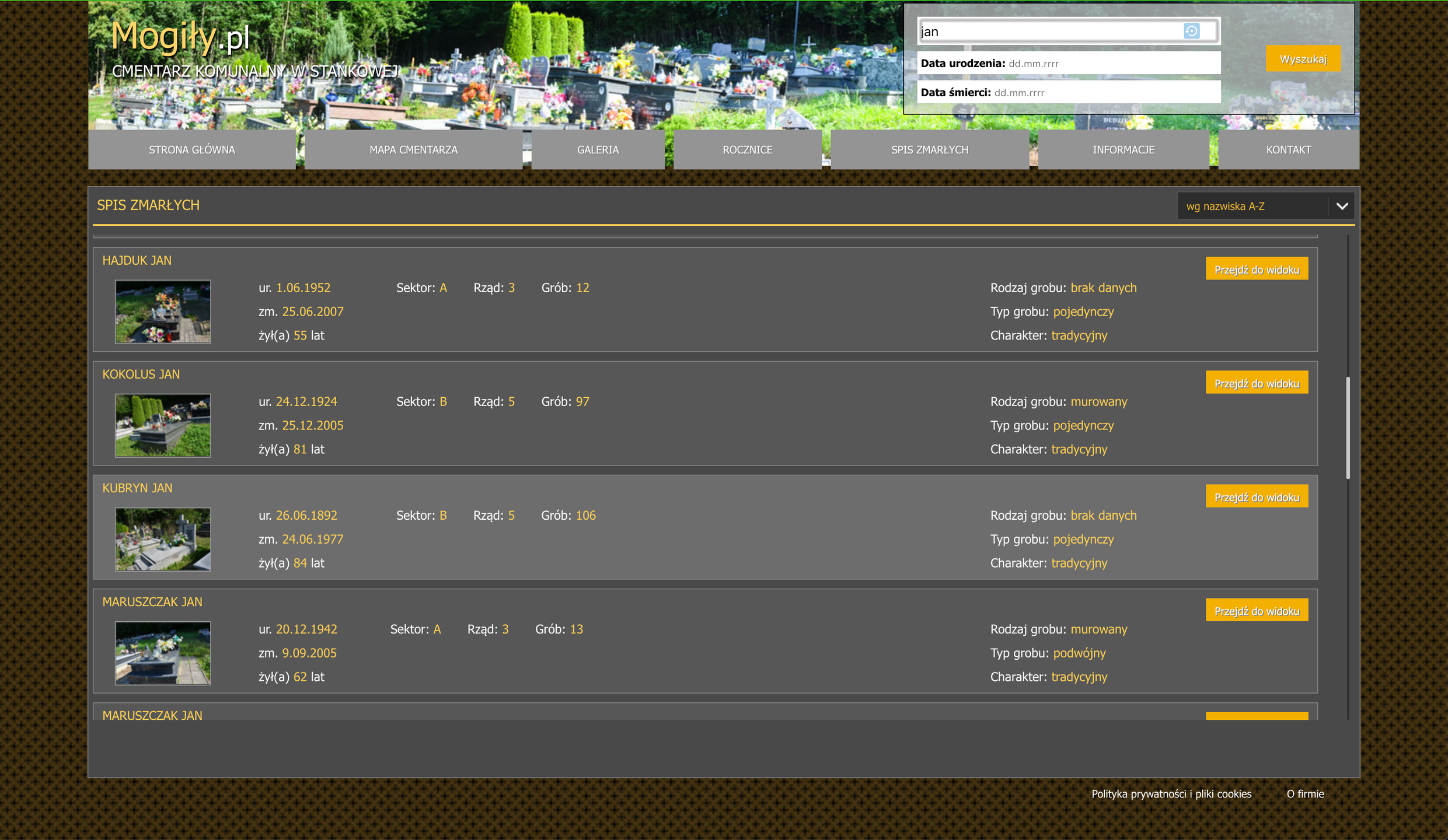1448x840 pixels.
Task: Click the results list scrollbar thumb
Action: [1348, 428]
